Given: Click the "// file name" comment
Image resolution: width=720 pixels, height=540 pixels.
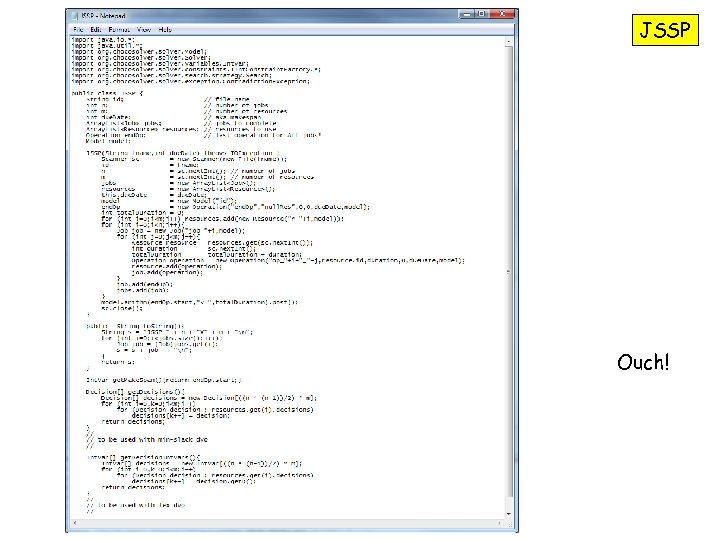Looking at the screenshot, I should 226,99.
